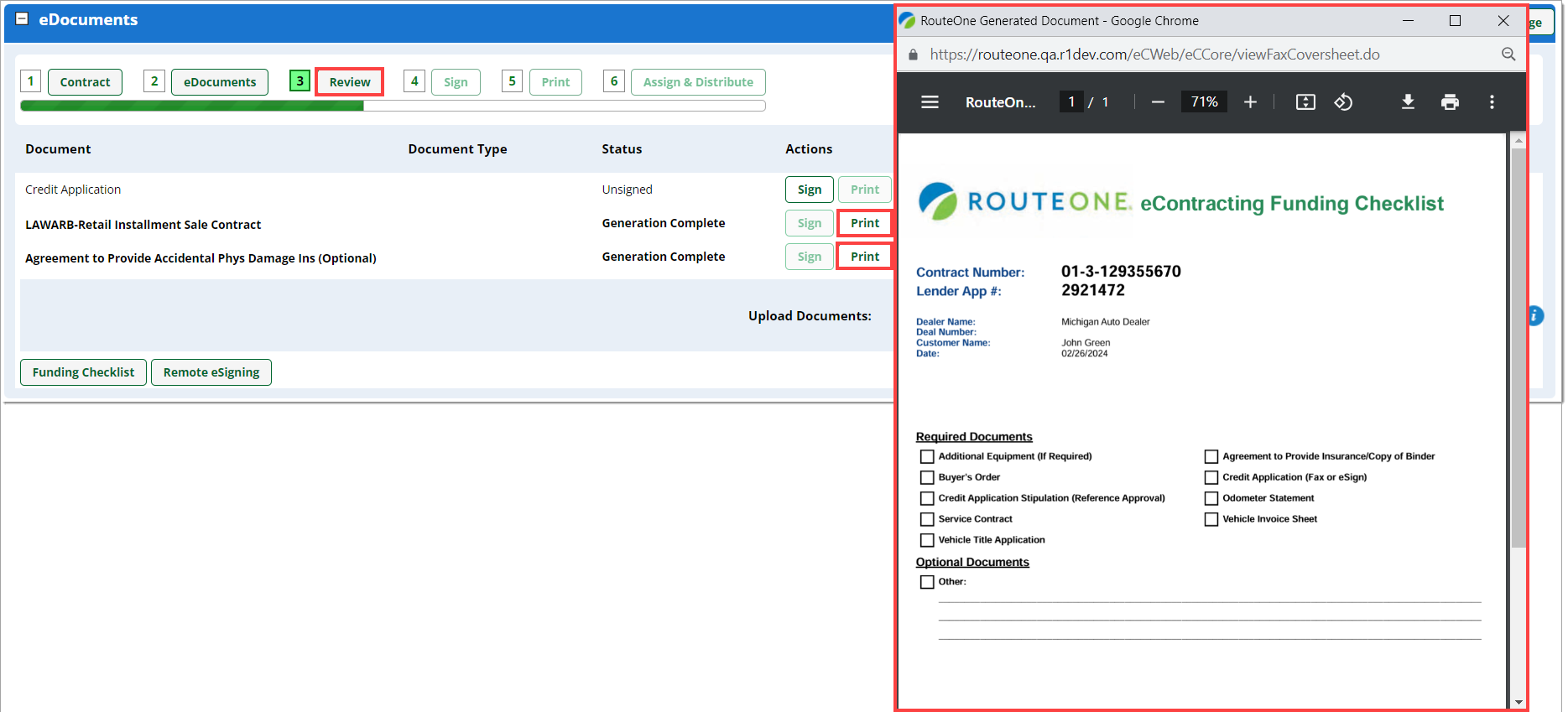Open the Review step
Viewport: 1568px width, 712px height.
[x=350, y=82]
